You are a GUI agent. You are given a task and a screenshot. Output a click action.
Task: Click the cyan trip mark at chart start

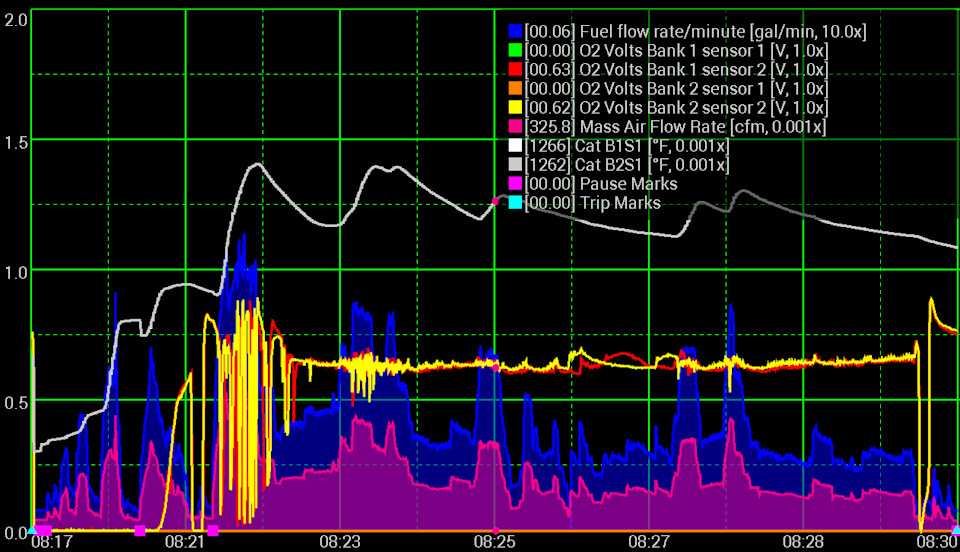(32, 529)
